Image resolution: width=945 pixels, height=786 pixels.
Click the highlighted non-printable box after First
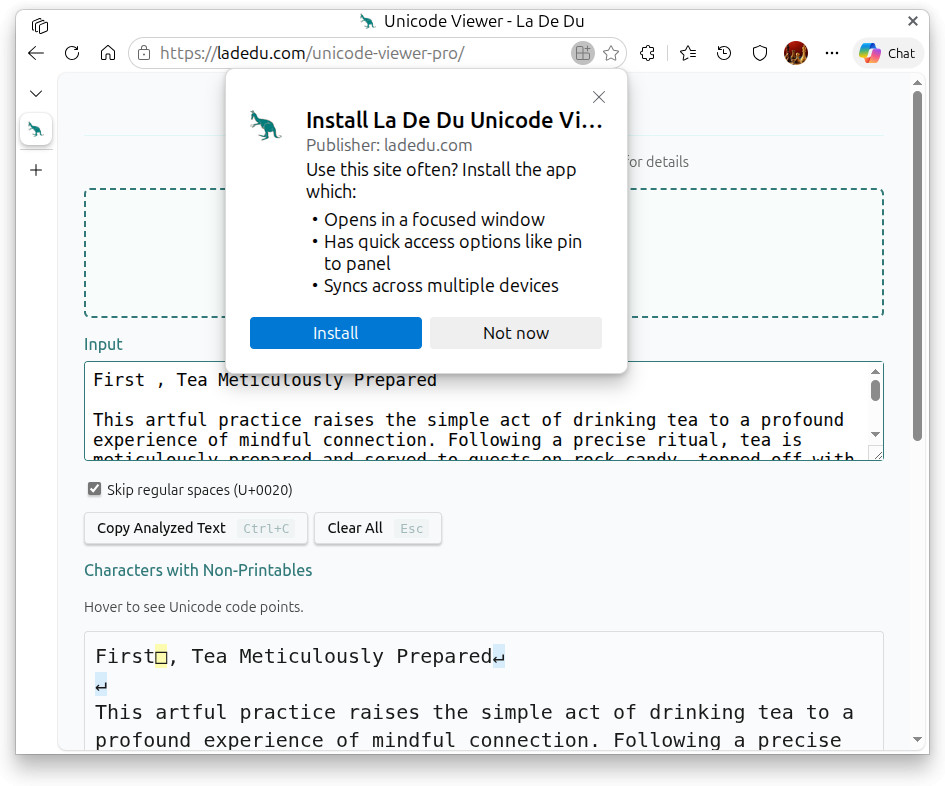[161, 656]
